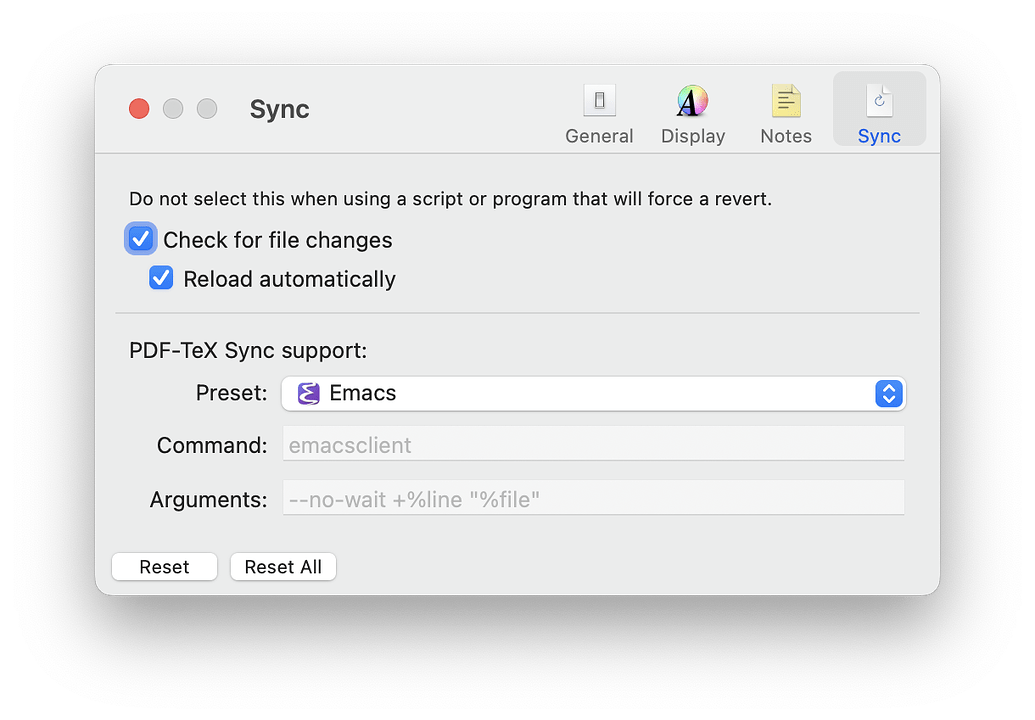Click the red close button
Screen dimensions: 1035x720
coord(139,109)
